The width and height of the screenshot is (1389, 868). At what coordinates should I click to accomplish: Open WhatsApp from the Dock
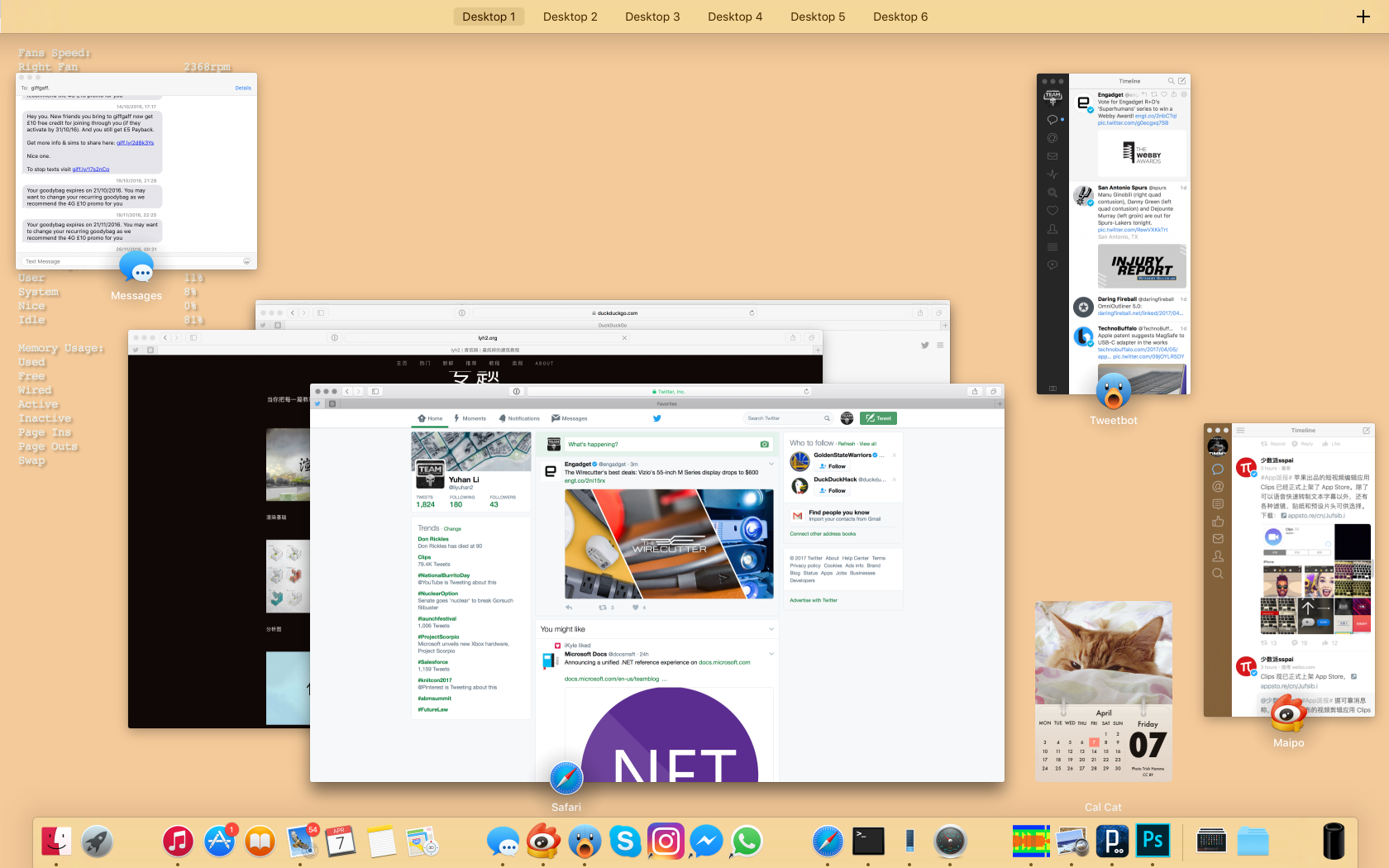[x=747, y=841]
